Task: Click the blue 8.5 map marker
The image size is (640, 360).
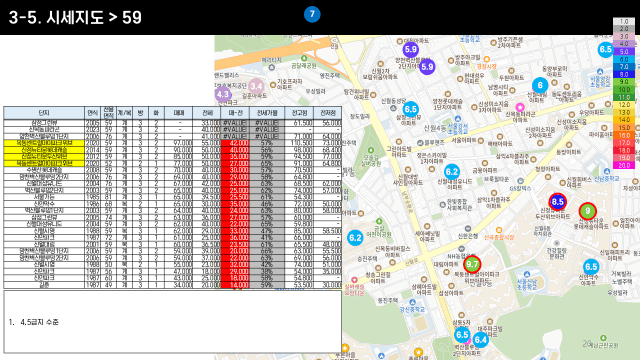Action: [557, 202]
